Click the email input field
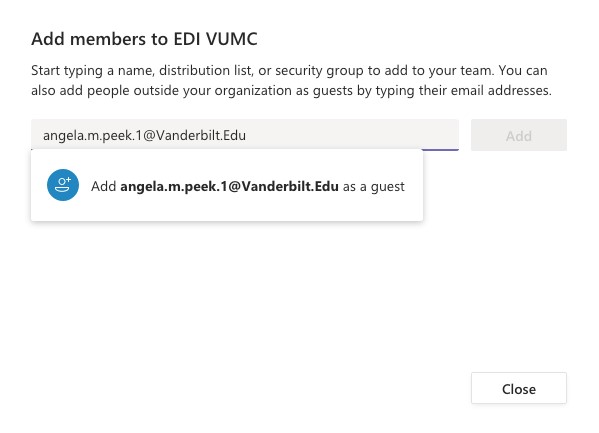Viewport: 599px width, 433px height. pyautogui.click(x=245, y=135)
